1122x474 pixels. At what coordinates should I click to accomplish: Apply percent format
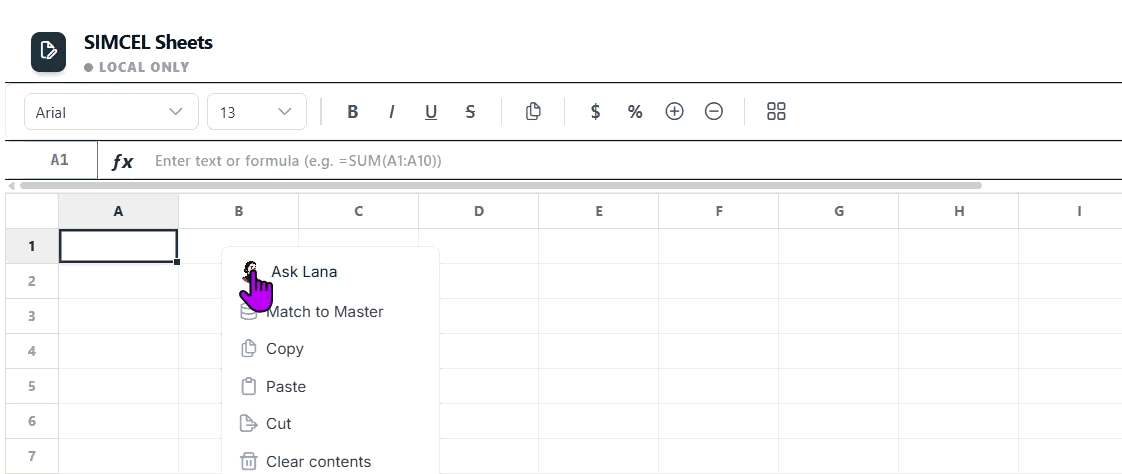pos(635,112)
